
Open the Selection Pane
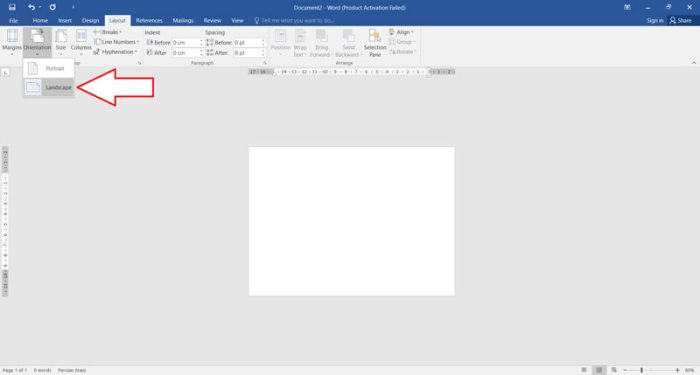(375, 43)
